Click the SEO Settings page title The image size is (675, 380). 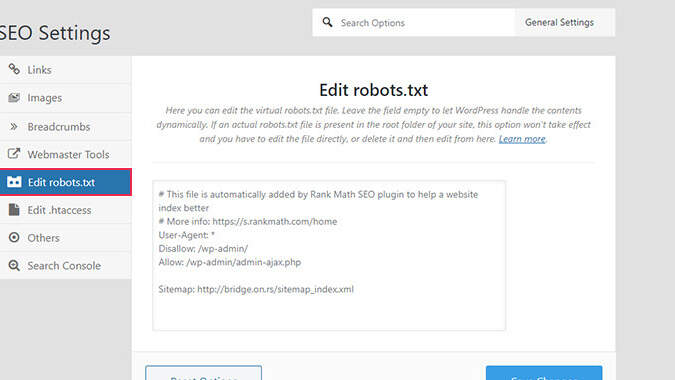pos(55,33)
